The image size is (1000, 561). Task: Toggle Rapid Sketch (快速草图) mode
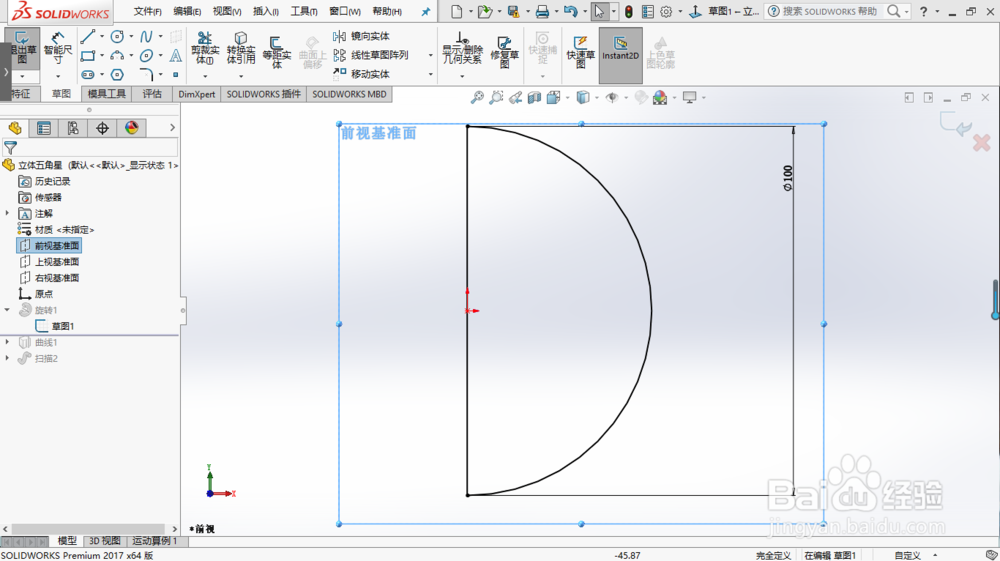point(579,48)
